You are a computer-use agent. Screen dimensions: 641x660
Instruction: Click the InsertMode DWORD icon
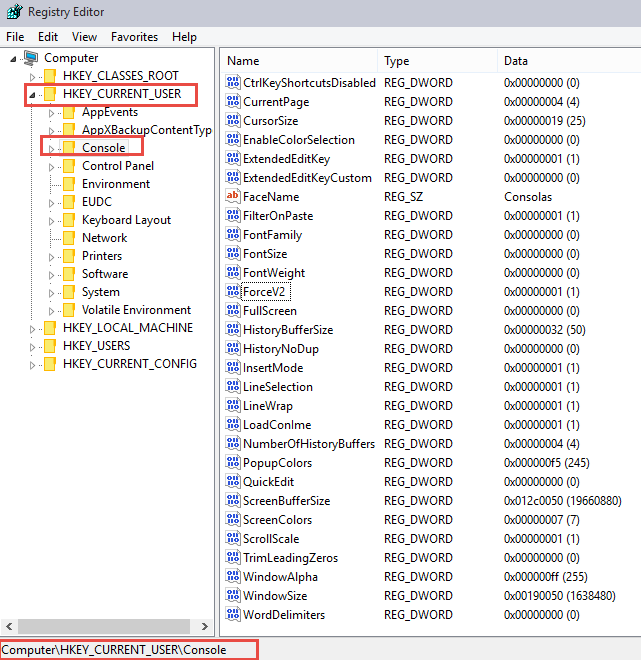pos(233,367)
